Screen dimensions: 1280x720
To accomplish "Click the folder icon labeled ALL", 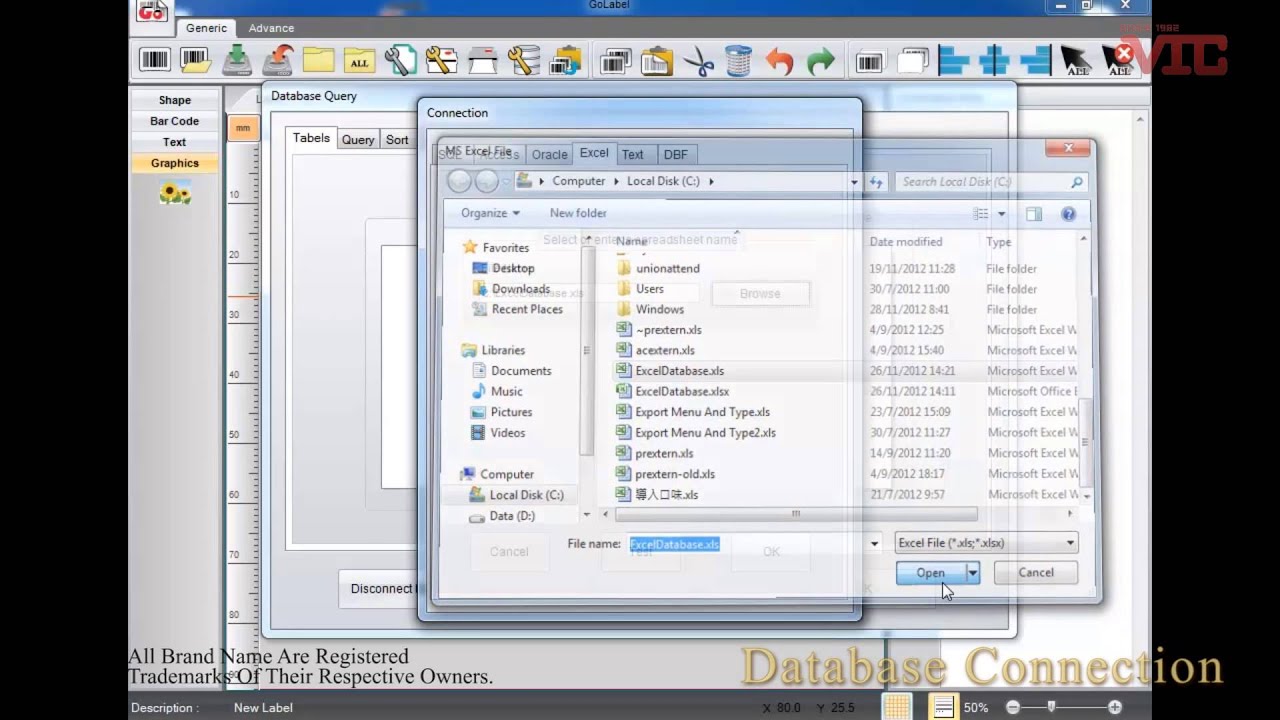I will pos(359,61).
